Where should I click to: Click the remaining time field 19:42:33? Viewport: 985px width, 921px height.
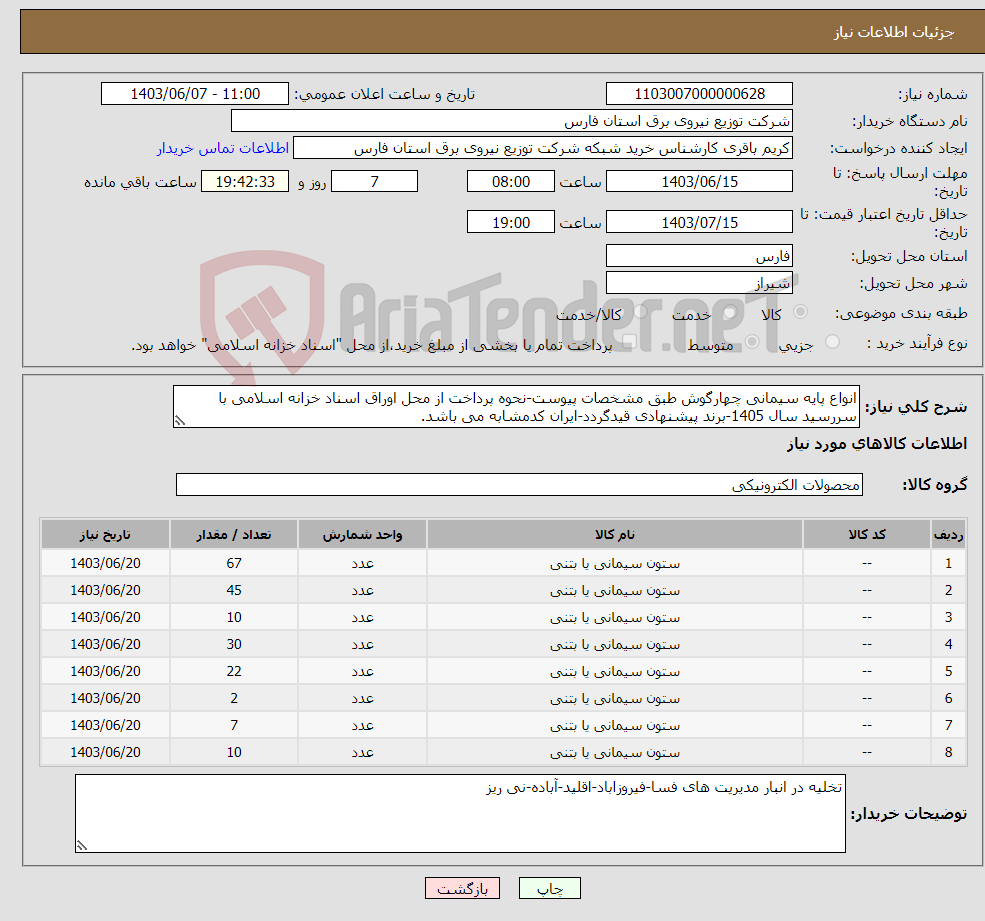coord(245,182)
